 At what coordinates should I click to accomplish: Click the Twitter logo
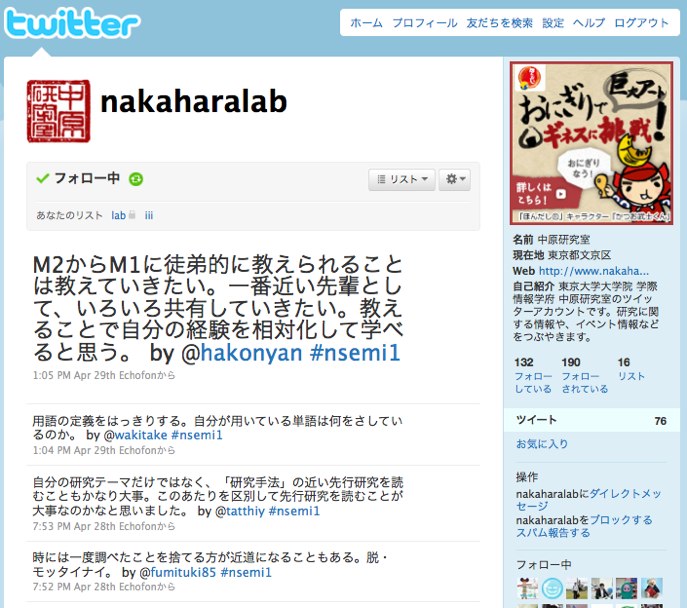tap(72, 23)
